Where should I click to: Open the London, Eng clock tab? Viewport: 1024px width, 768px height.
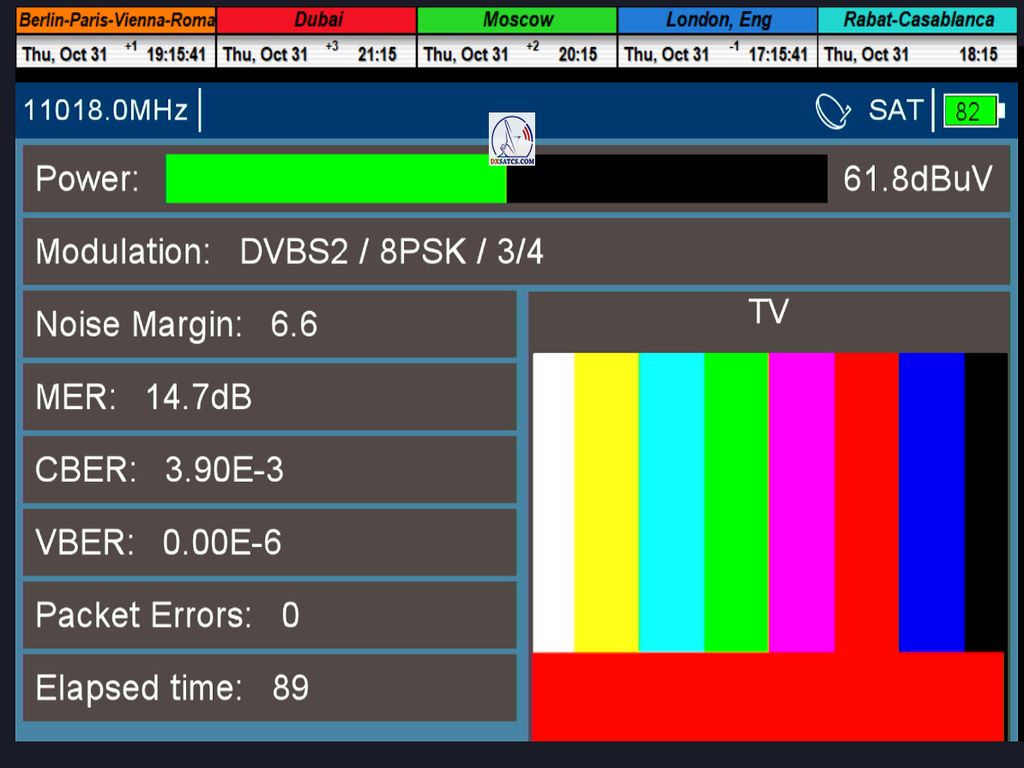pos(717,20)
